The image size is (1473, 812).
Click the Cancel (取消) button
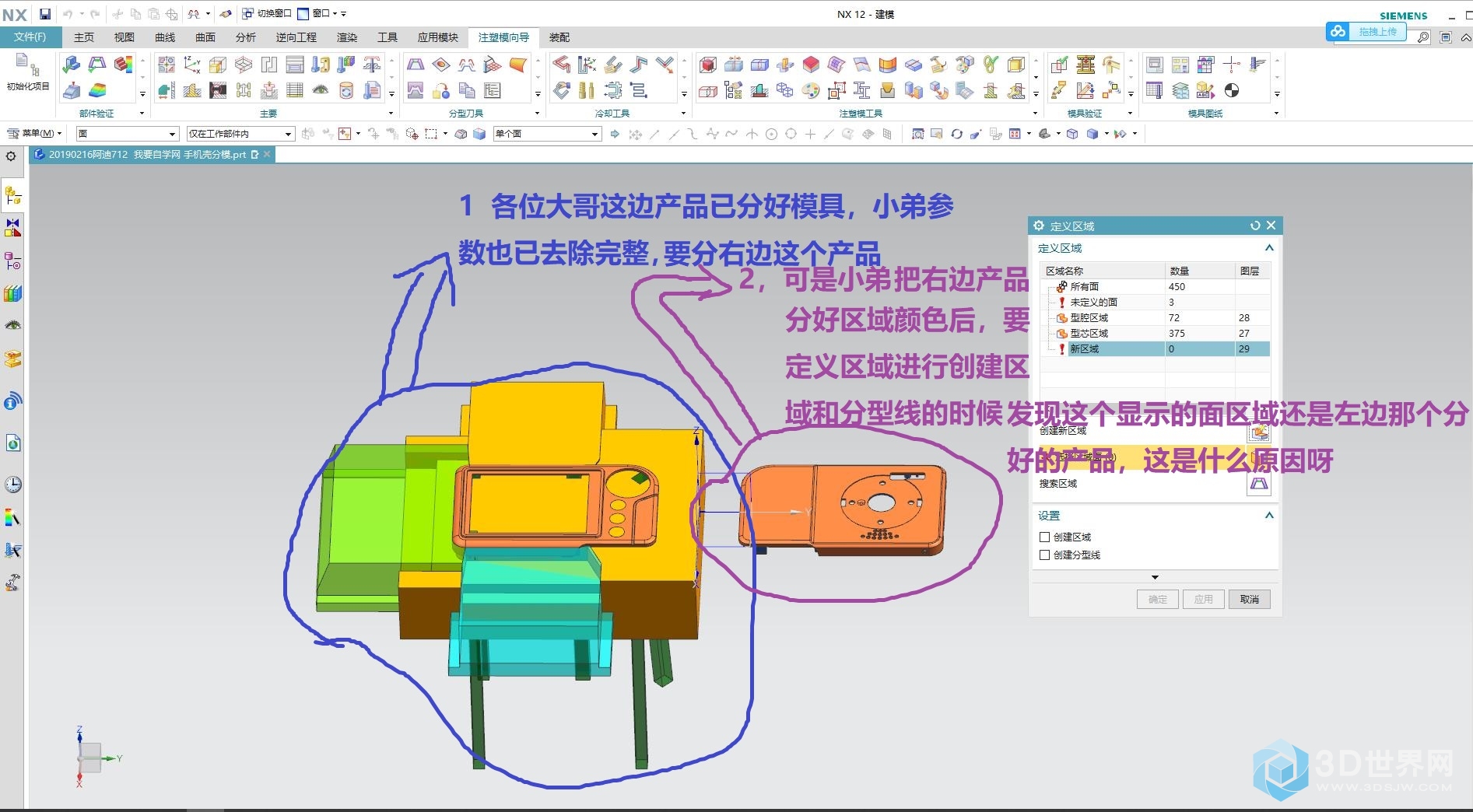tap(1250, 599)
